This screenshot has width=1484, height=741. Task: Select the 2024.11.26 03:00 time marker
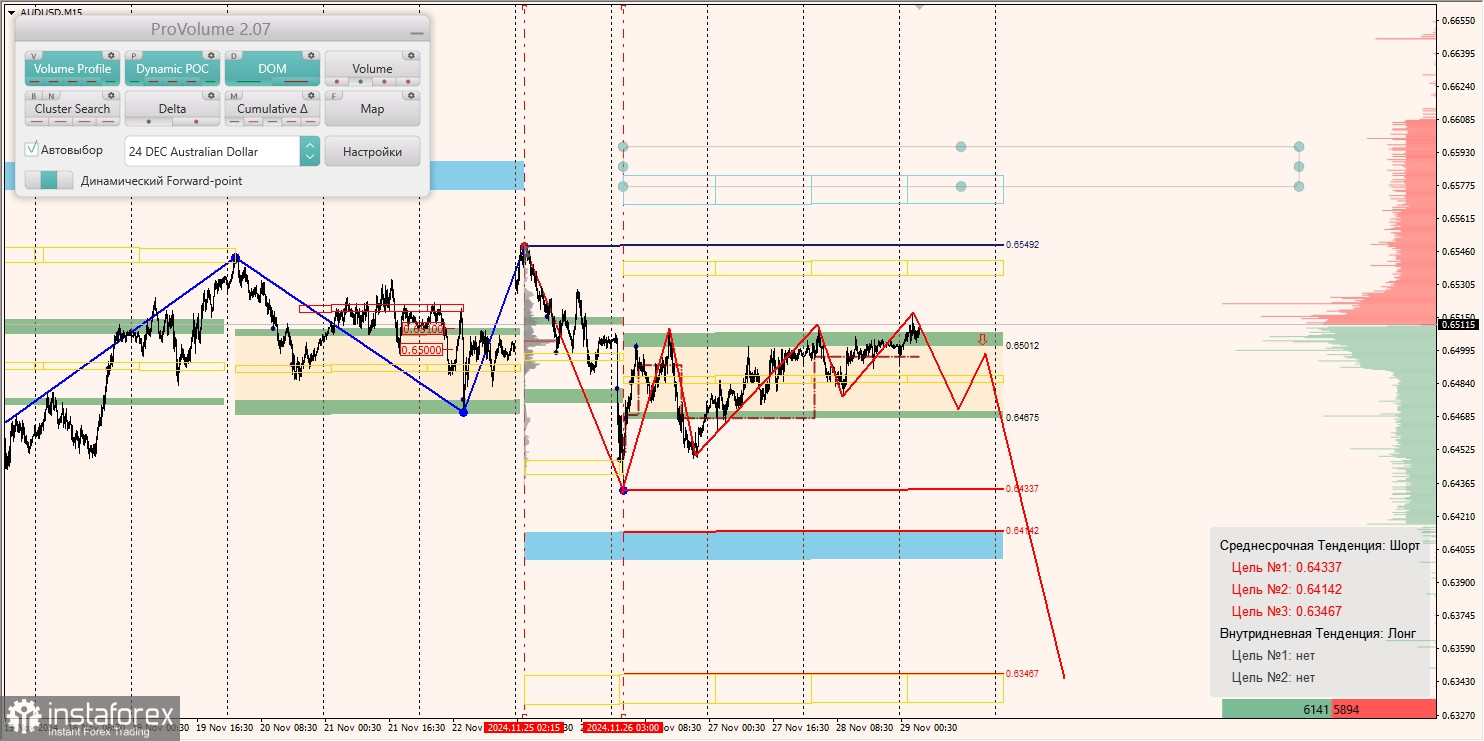[622, 728]
